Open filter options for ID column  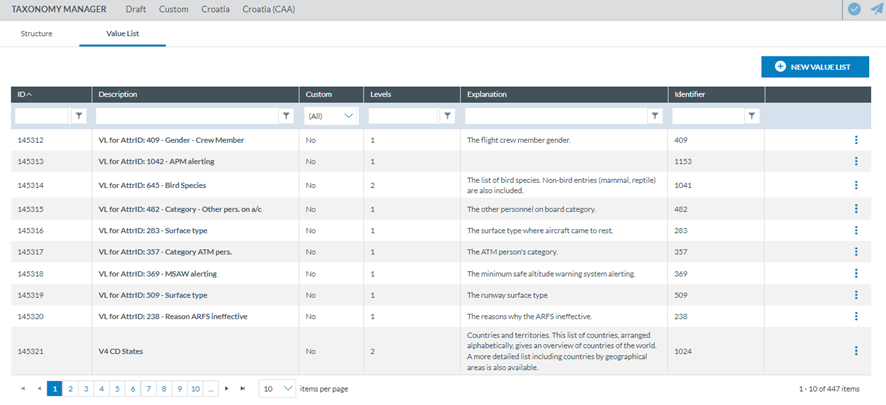pos(79,116)
